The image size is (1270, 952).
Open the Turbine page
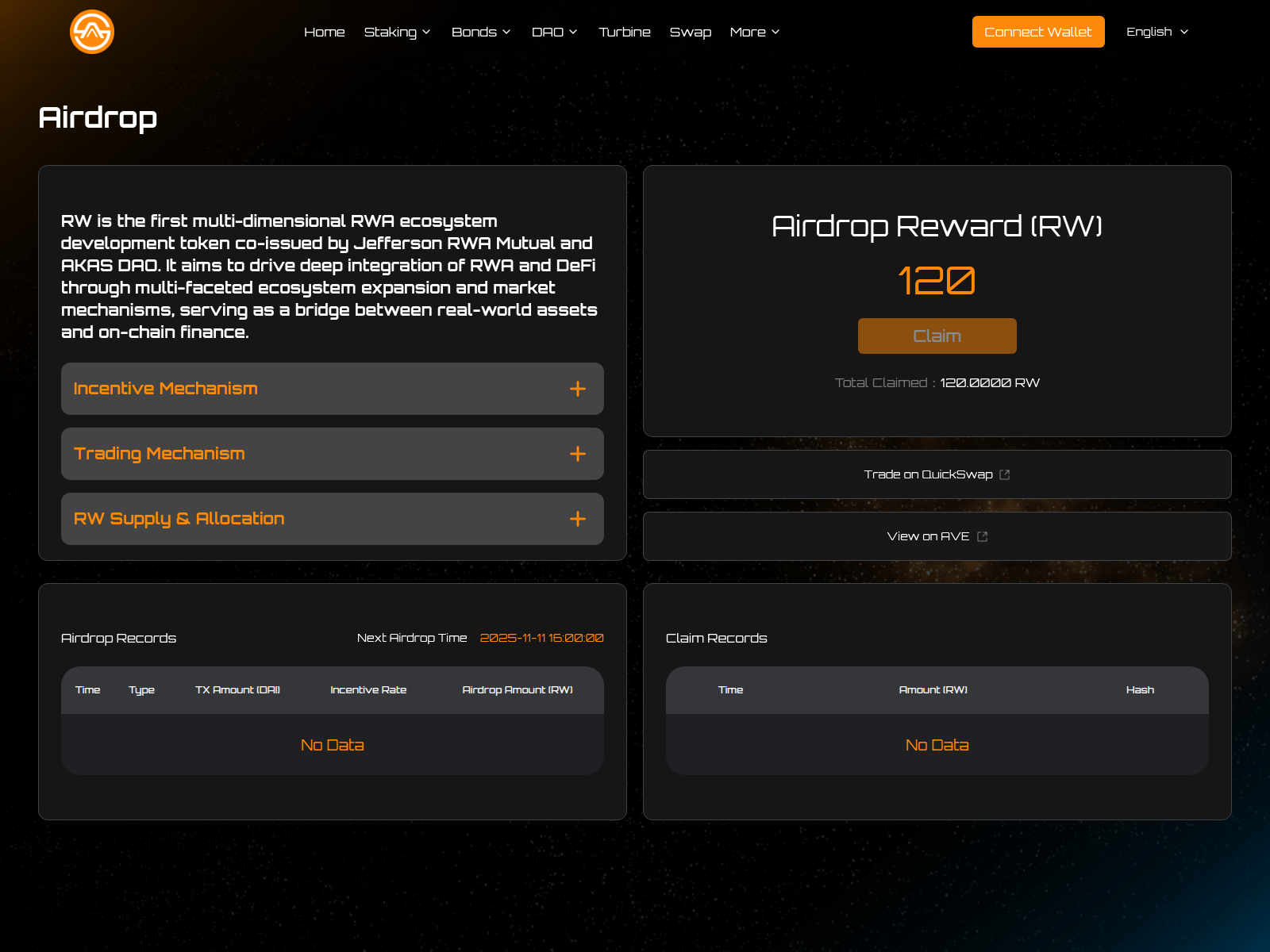[x=624, y=32]
